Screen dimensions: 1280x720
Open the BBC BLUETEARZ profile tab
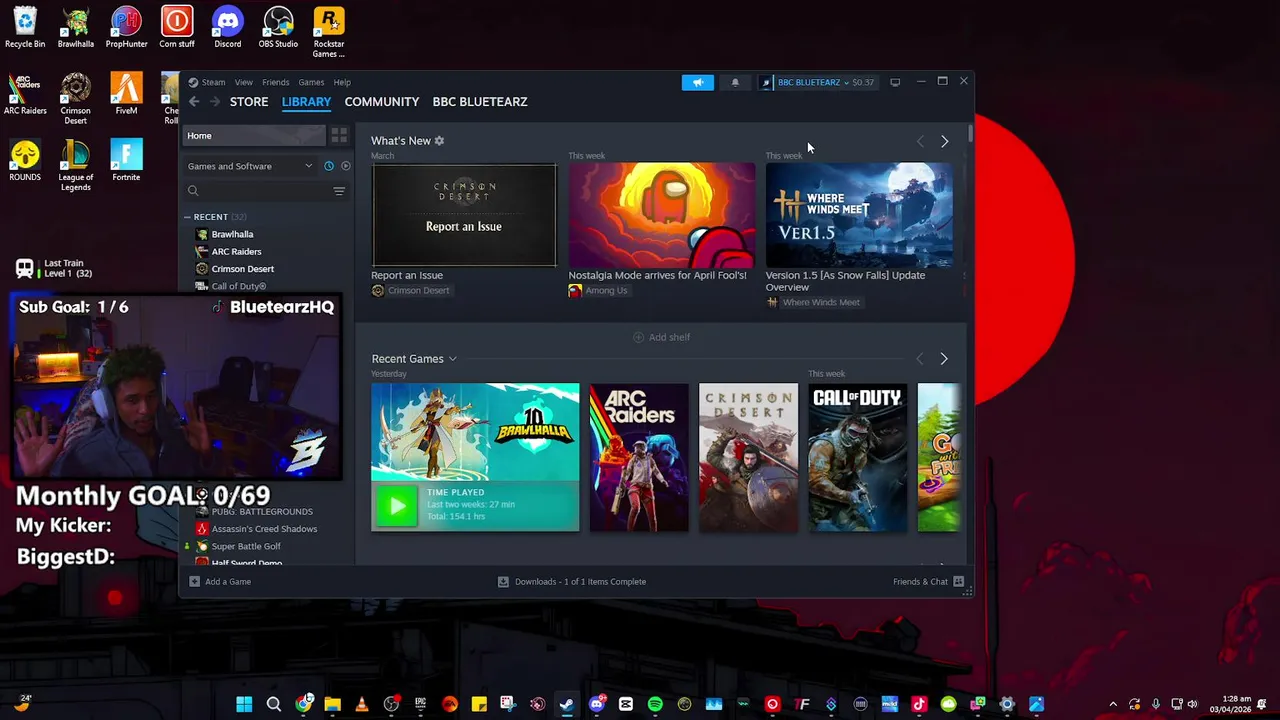pos(480,102)
